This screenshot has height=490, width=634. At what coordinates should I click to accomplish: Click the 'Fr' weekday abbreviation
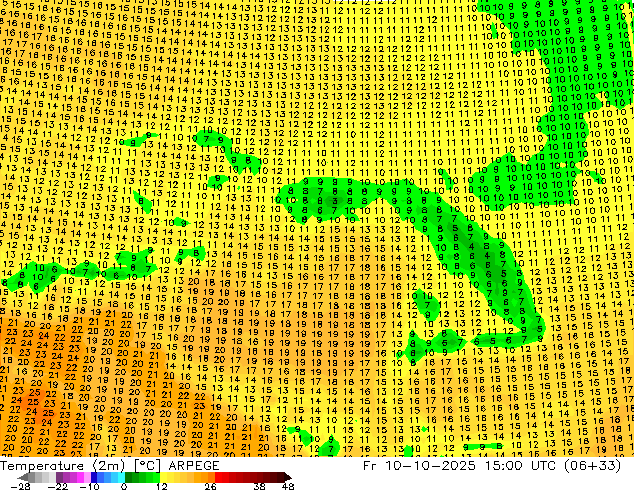tap(370, 466)
